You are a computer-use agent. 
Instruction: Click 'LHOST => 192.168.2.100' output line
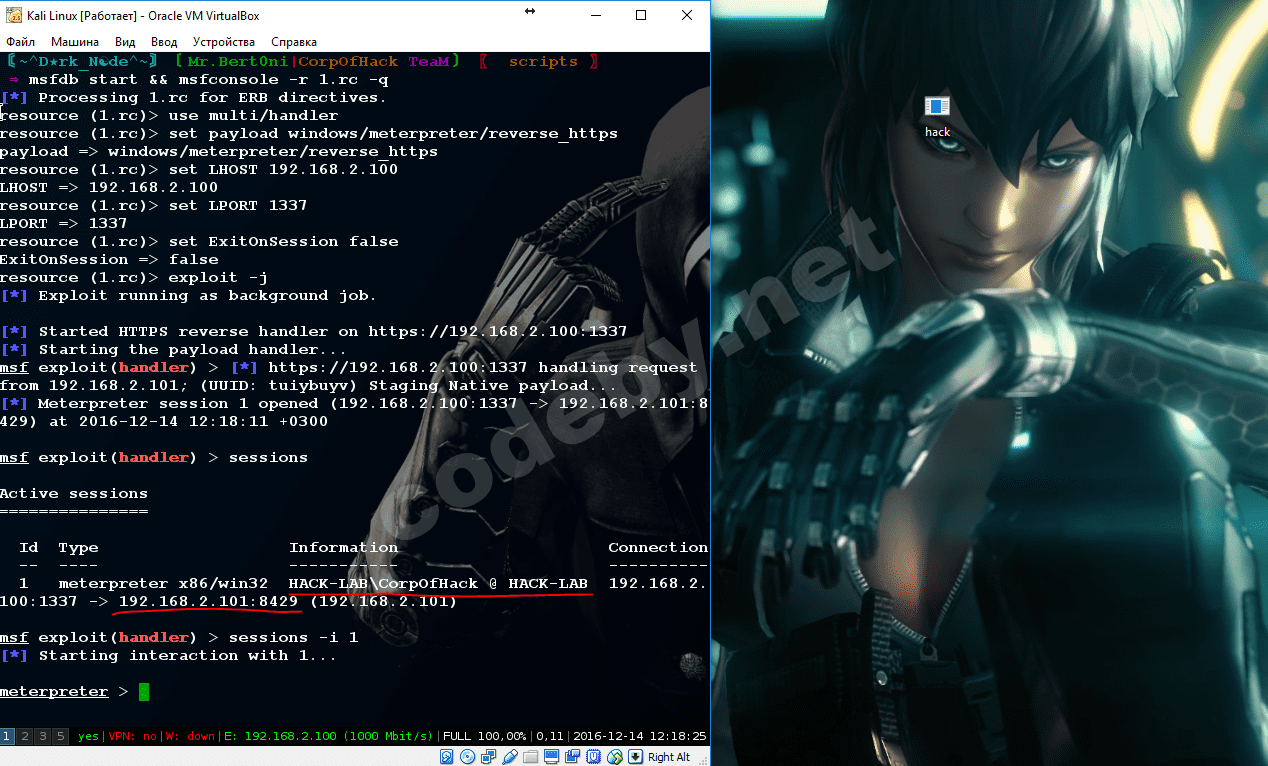pyautogui.click(x=109, y=188)
